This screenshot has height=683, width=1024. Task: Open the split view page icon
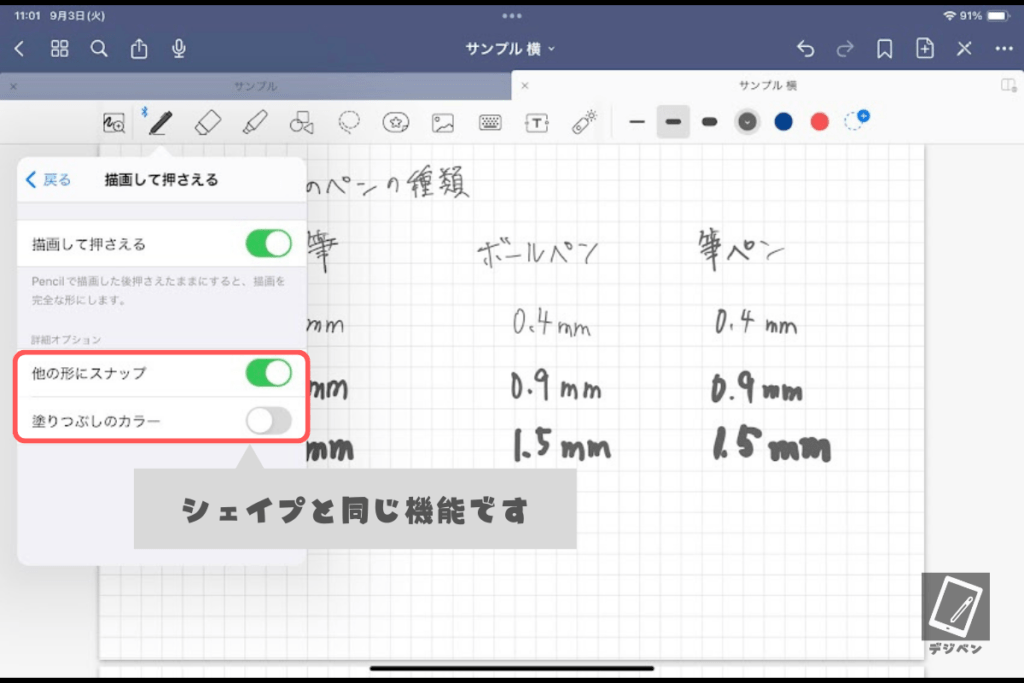click(1008, 86)
